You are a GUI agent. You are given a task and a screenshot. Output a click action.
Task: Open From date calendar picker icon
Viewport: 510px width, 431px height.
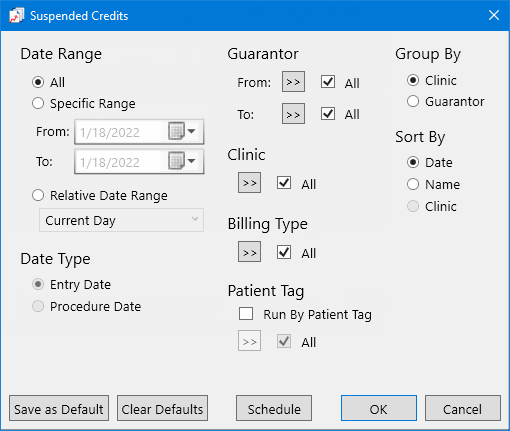tap(182, 131)
